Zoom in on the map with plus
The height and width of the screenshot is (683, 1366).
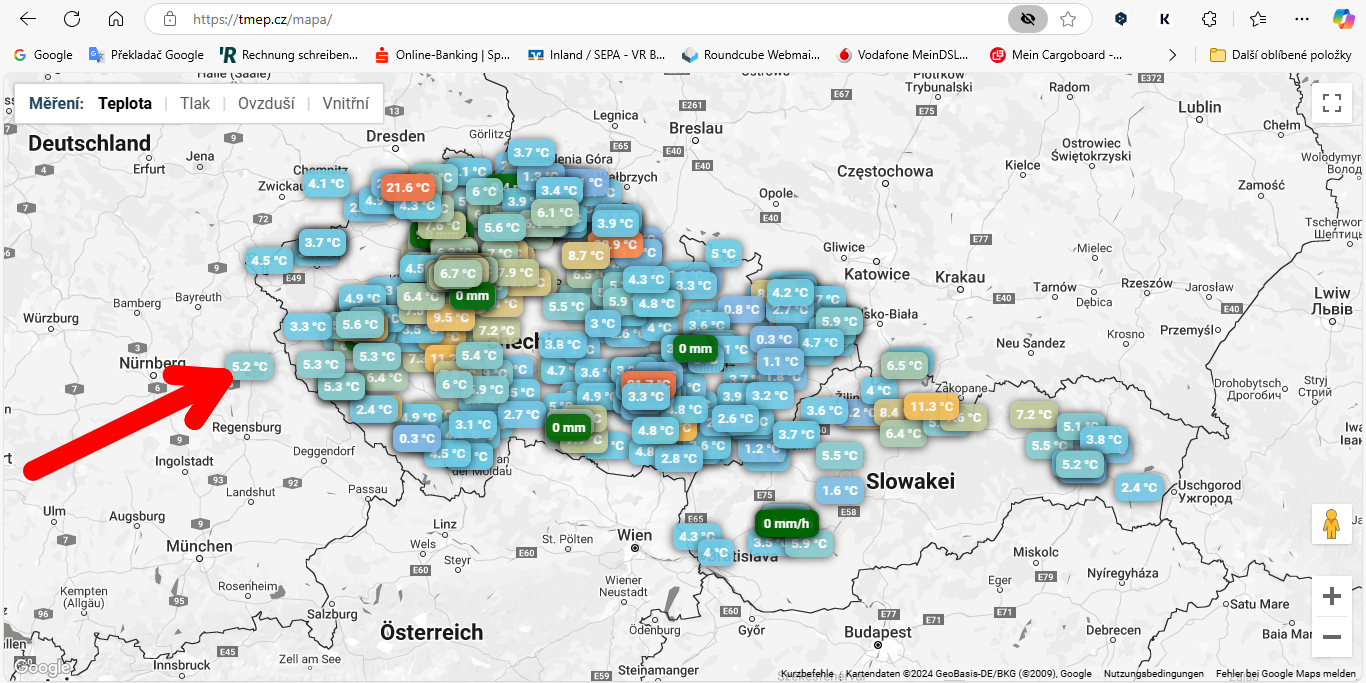pos(1331,597)
